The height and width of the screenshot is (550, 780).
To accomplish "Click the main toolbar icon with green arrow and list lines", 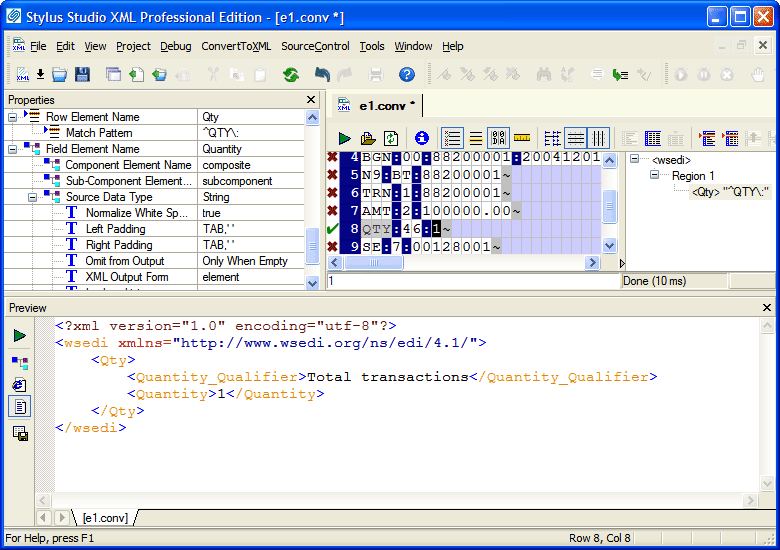I will (x=620, y=75).
